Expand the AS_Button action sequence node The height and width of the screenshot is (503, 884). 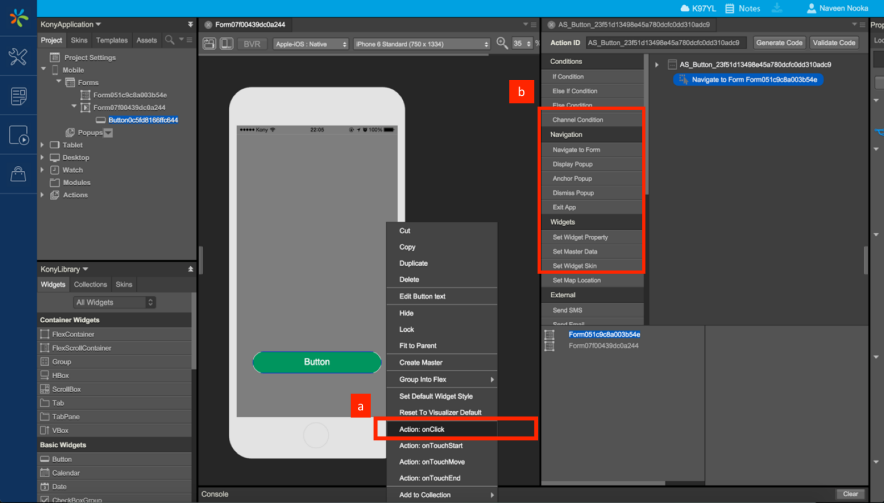click(657, 65)
